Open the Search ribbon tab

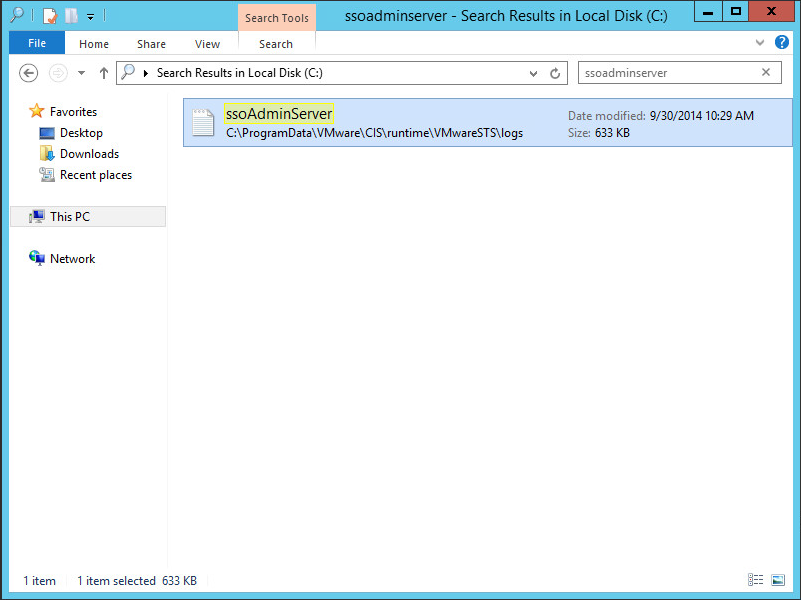pos(276,44)
